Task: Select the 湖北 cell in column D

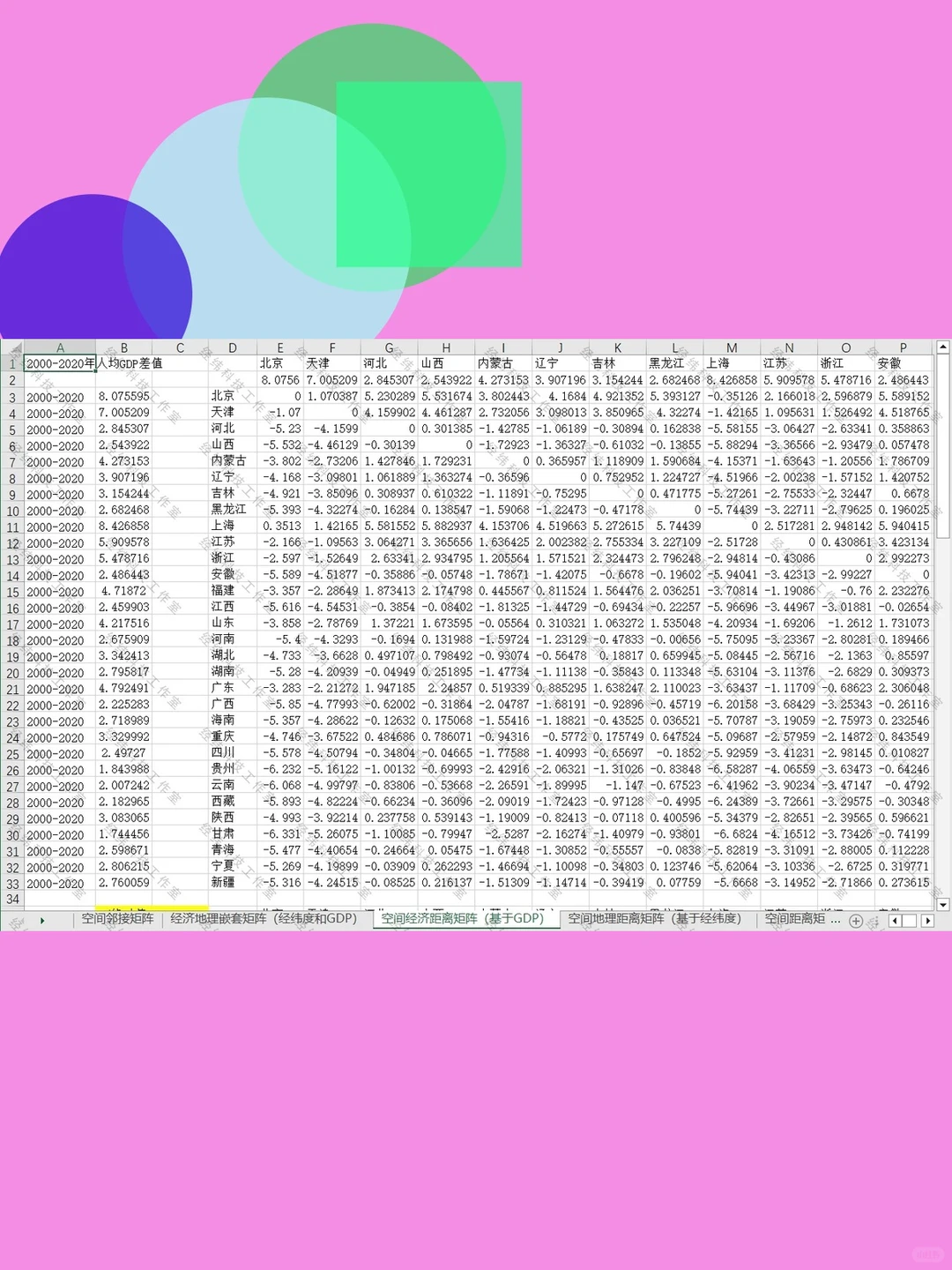Action: [233, 656]
